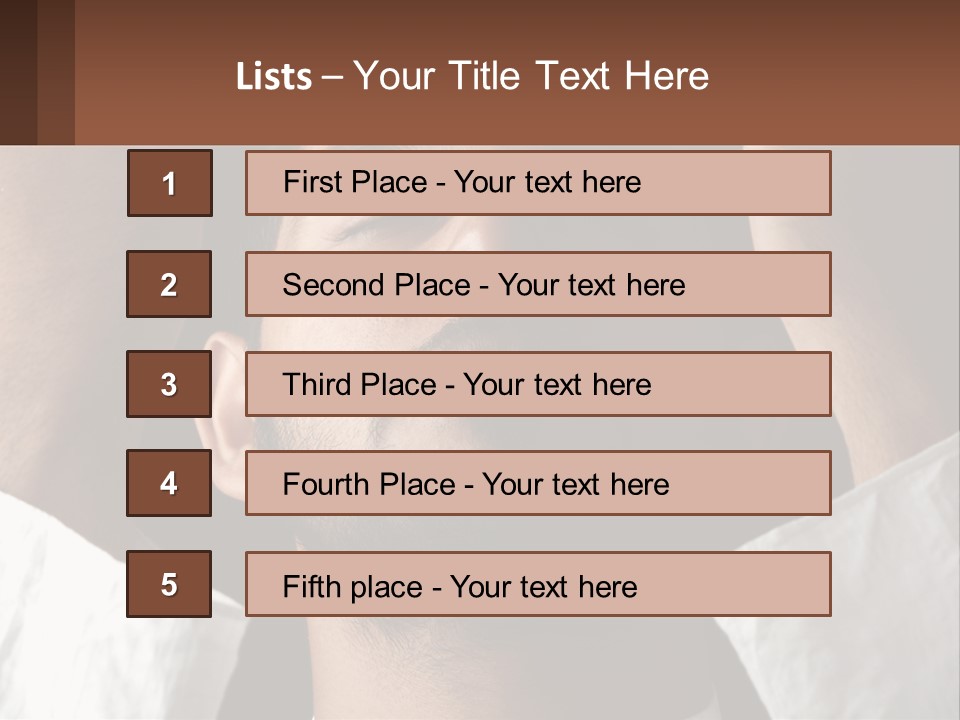Click the words 'Your text here' in first bar

point(547,182)
